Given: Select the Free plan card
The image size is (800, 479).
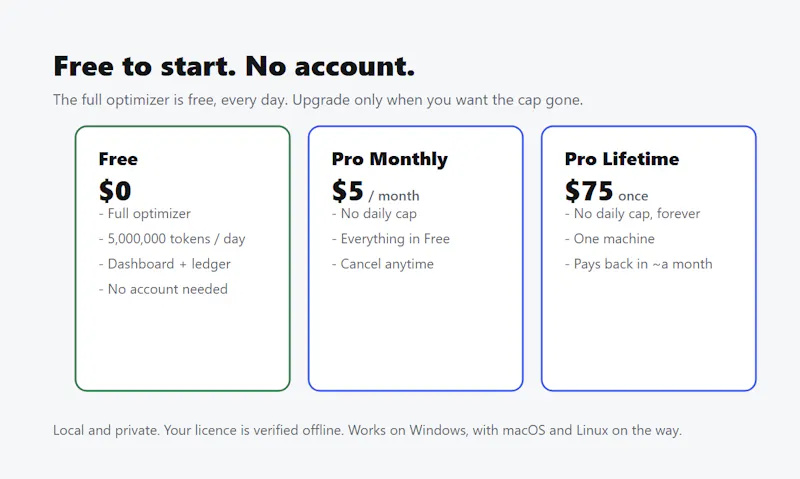Looking at the screenshot, I should pyautogui.click(x=183, y=259).
